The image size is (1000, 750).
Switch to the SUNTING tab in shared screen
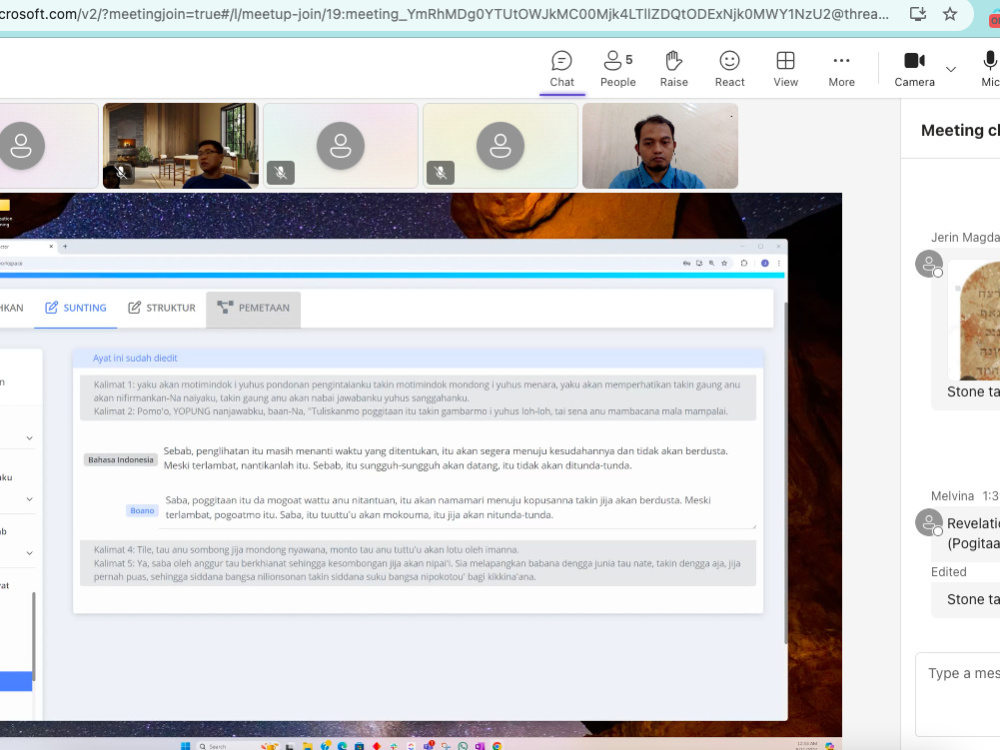point(75,308)
